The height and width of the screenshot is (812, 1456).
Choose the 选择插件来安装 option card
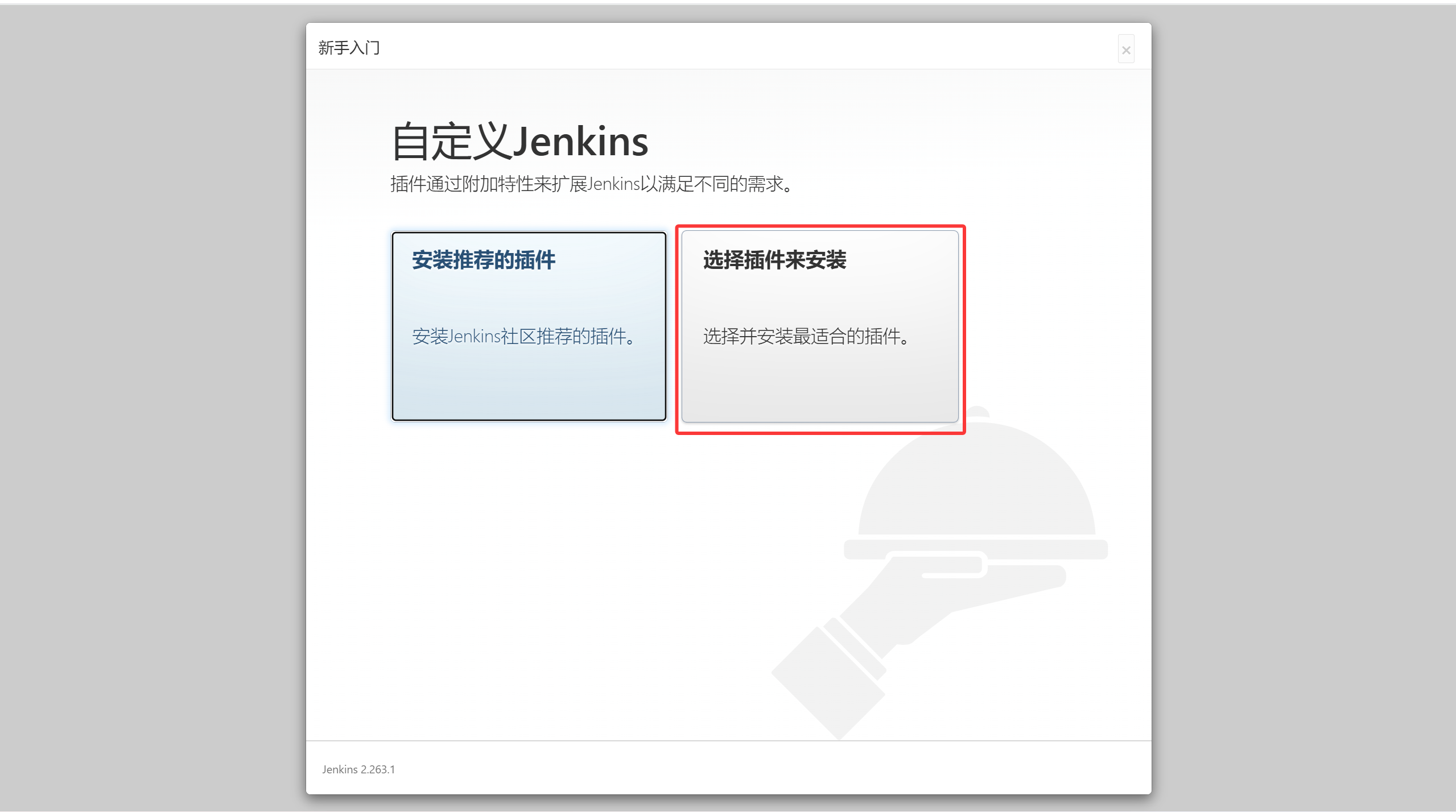tap(820, 326)
